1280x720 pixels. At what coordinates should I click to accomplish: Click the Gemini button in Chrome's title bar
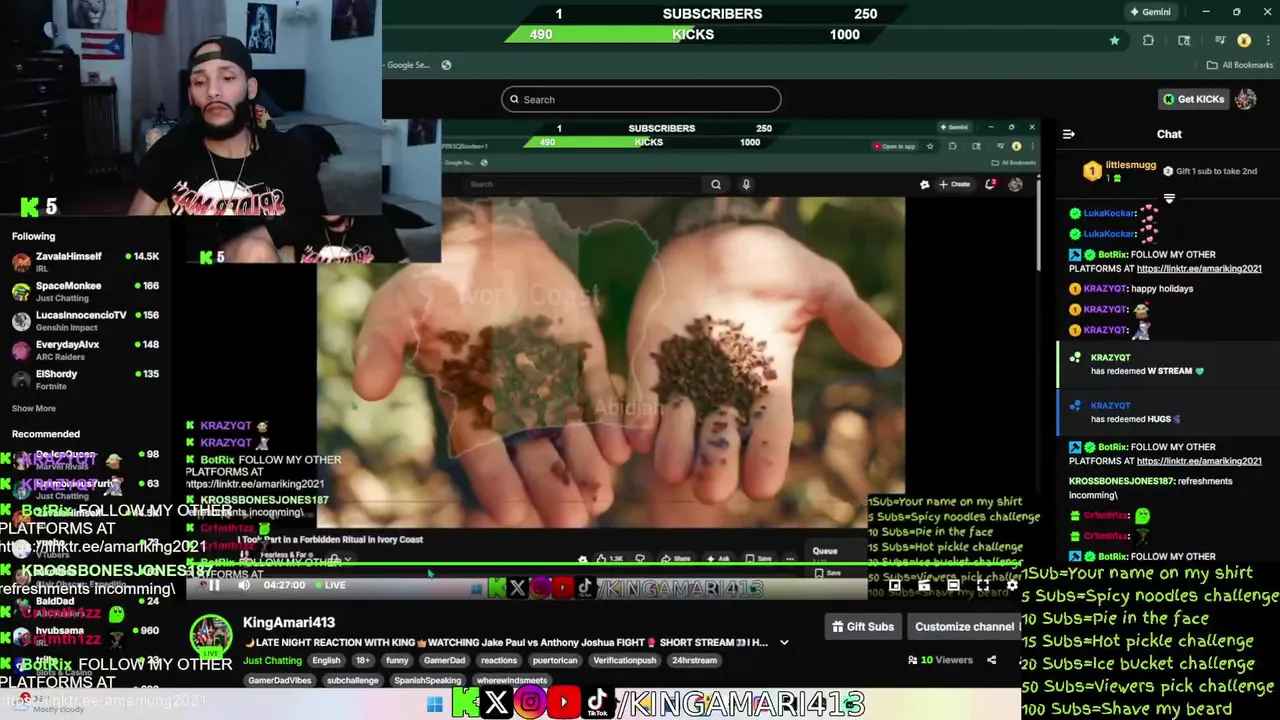click(1150, 12)
